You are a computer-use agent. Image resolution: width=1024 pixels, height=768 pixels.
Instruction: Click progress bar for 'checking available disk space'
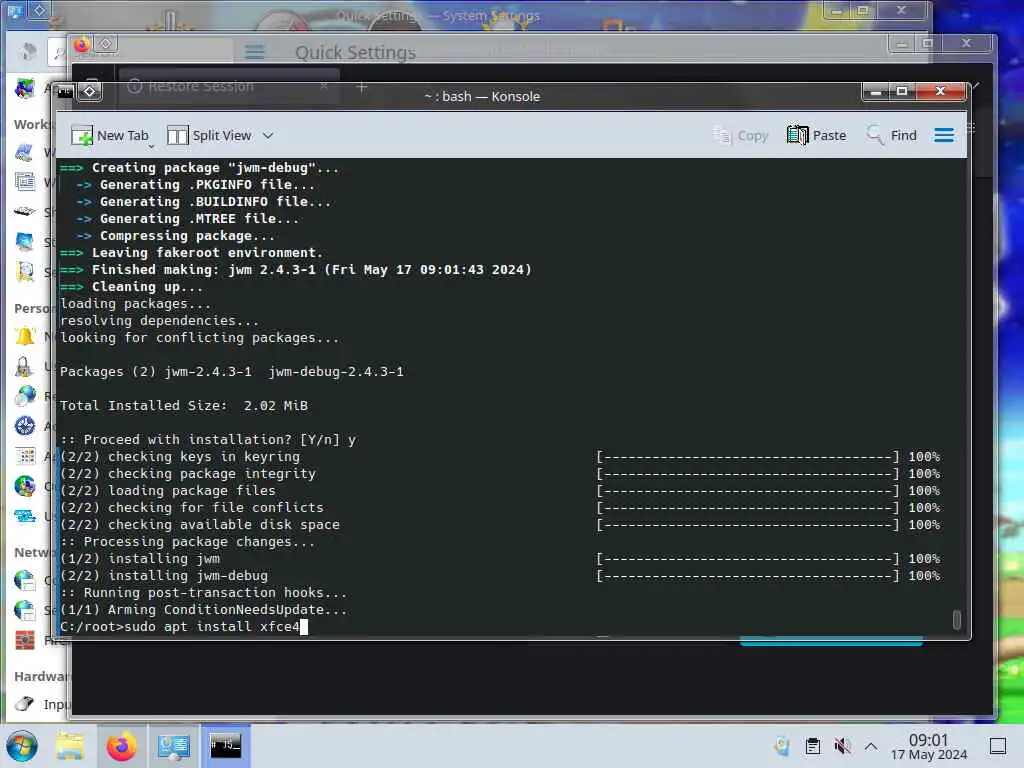tap(748, 524)
